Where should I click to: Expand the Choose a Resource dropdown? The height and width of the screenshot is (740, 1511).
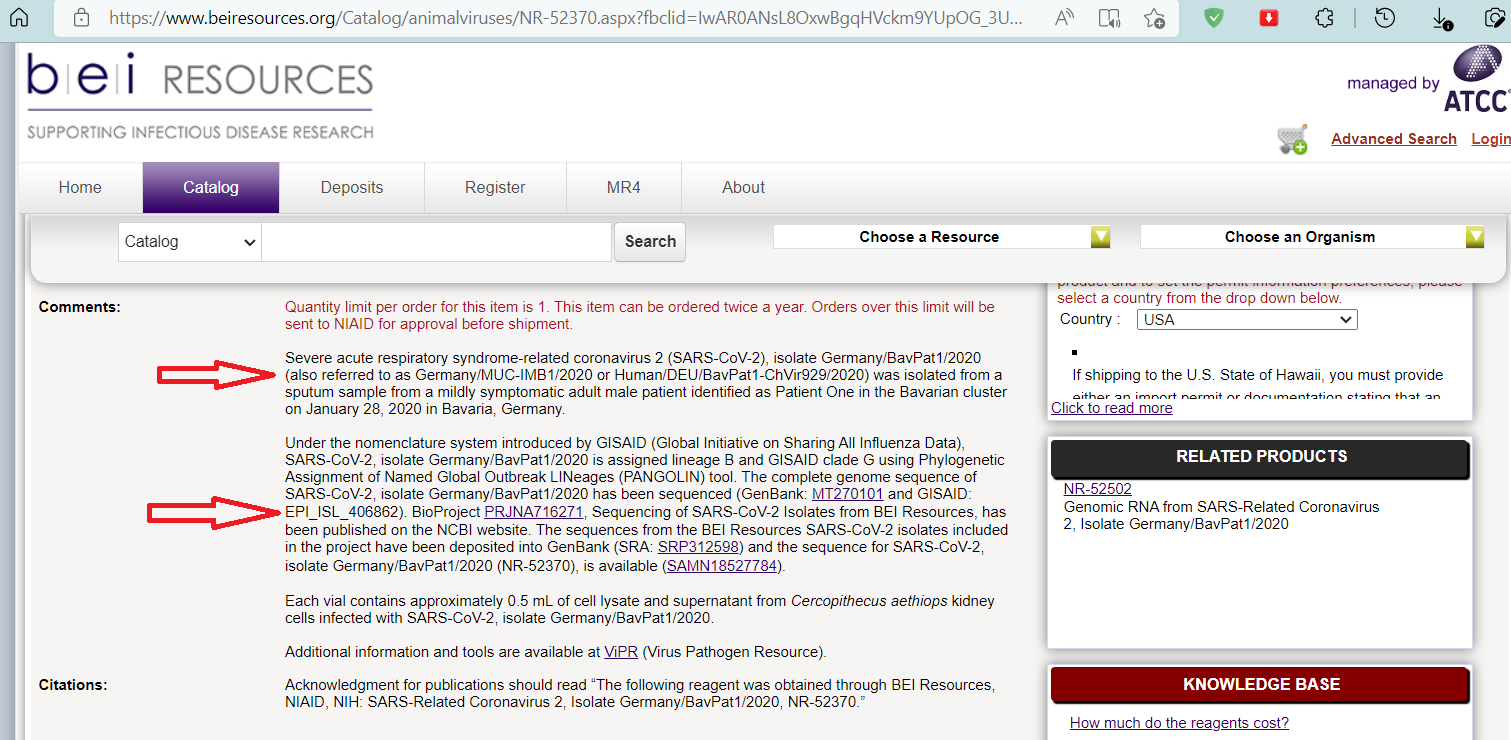coord(942,237)
